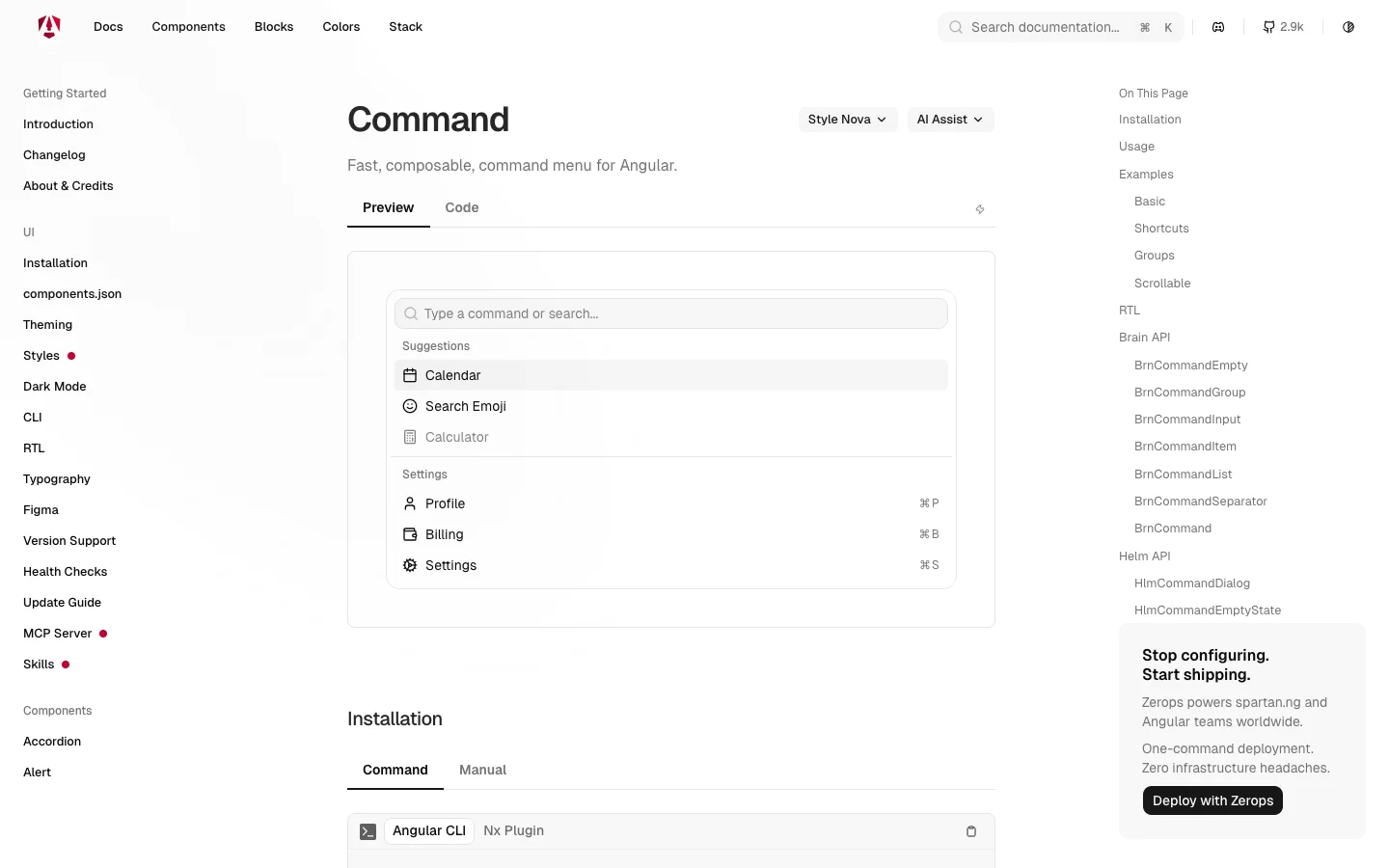Jump to BrnCommandInput in the page outline
1389x868 pixels.
point(1187,420)
